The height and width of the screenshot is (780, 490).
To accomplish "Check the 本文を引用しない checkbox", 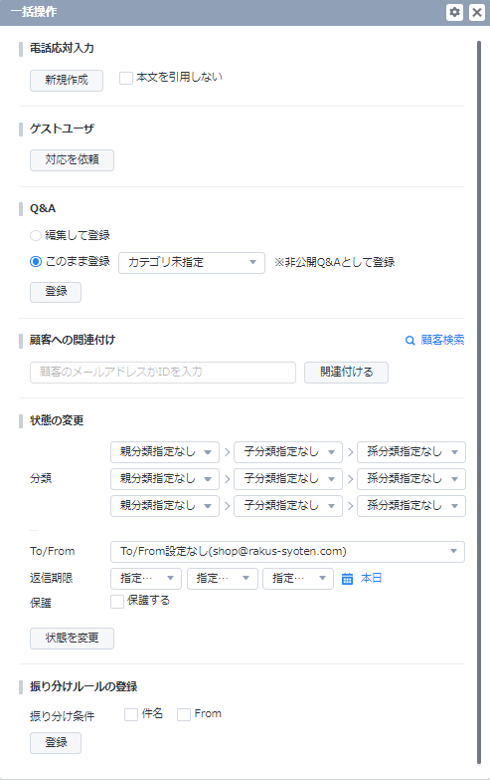I will click(x=126, y=78).
